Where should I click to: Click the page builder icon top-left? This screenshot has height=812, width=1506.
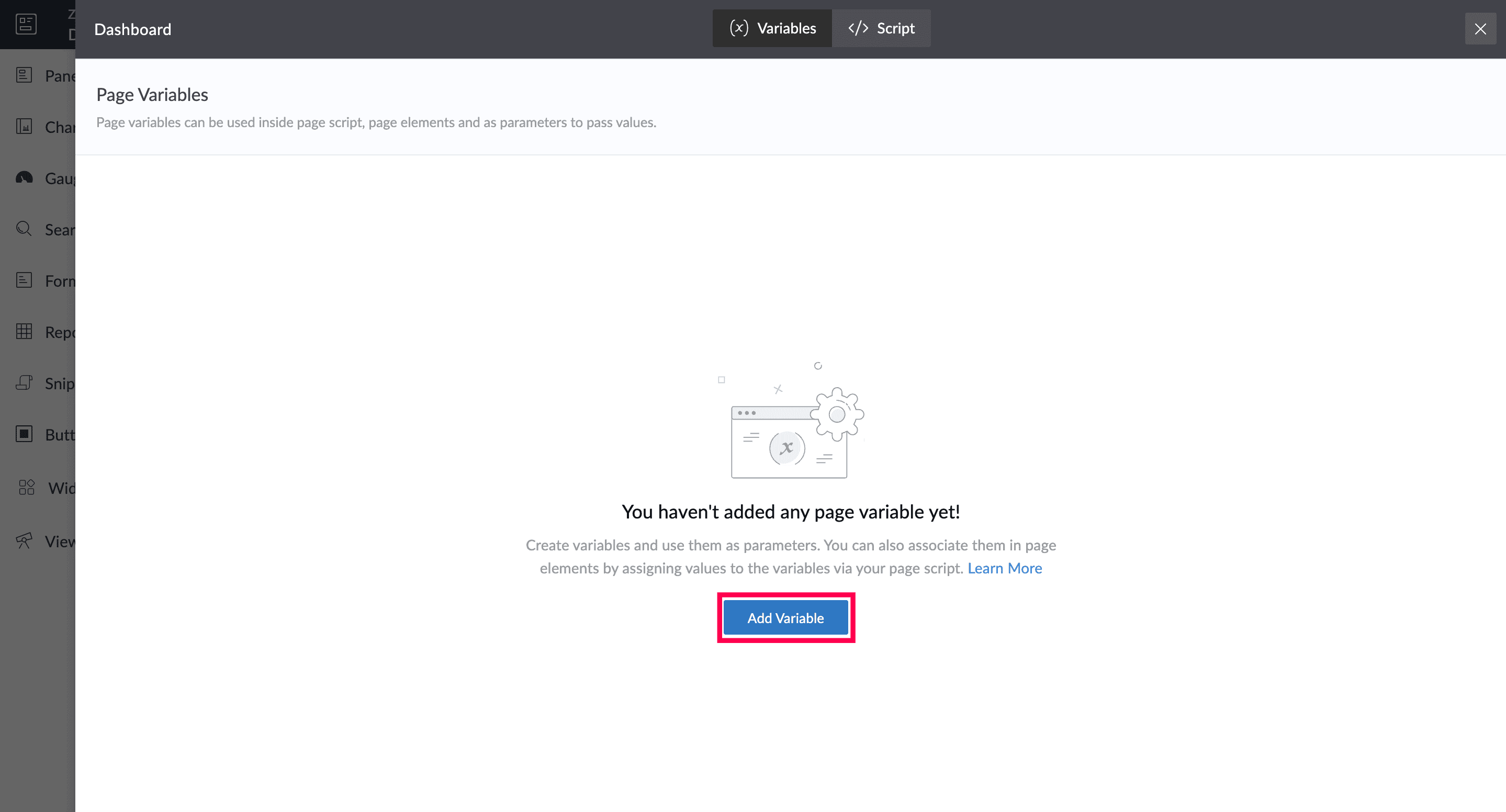click(26, 24)
